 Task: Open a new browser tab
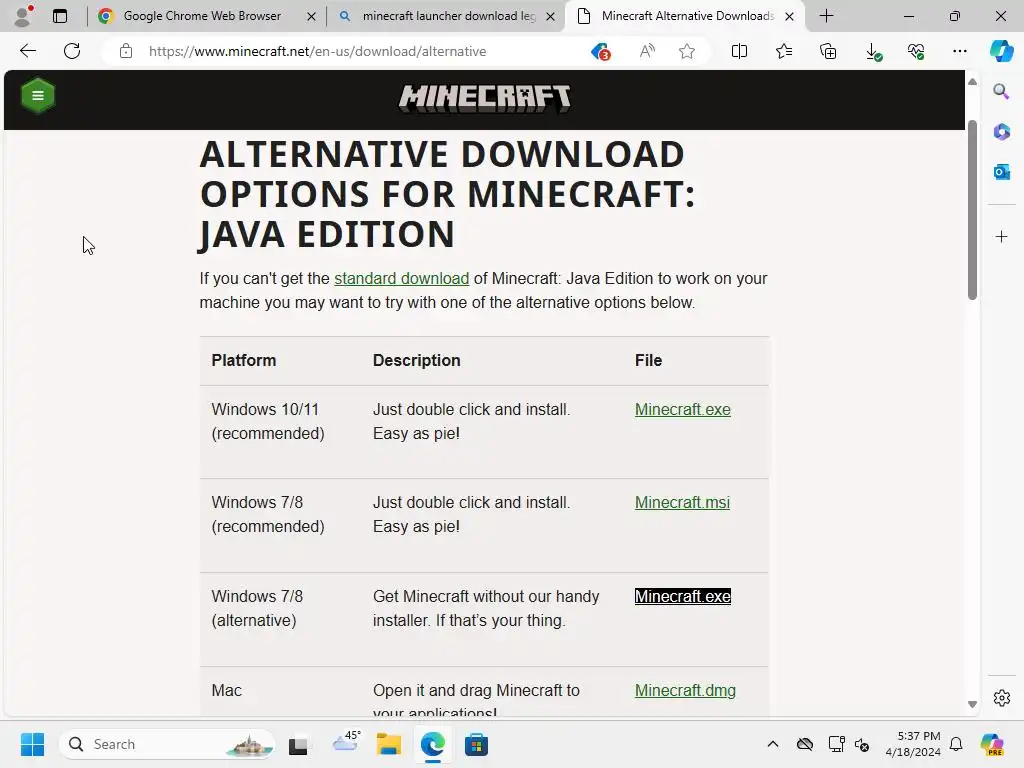pyautogui.click(x=826, y=16)
